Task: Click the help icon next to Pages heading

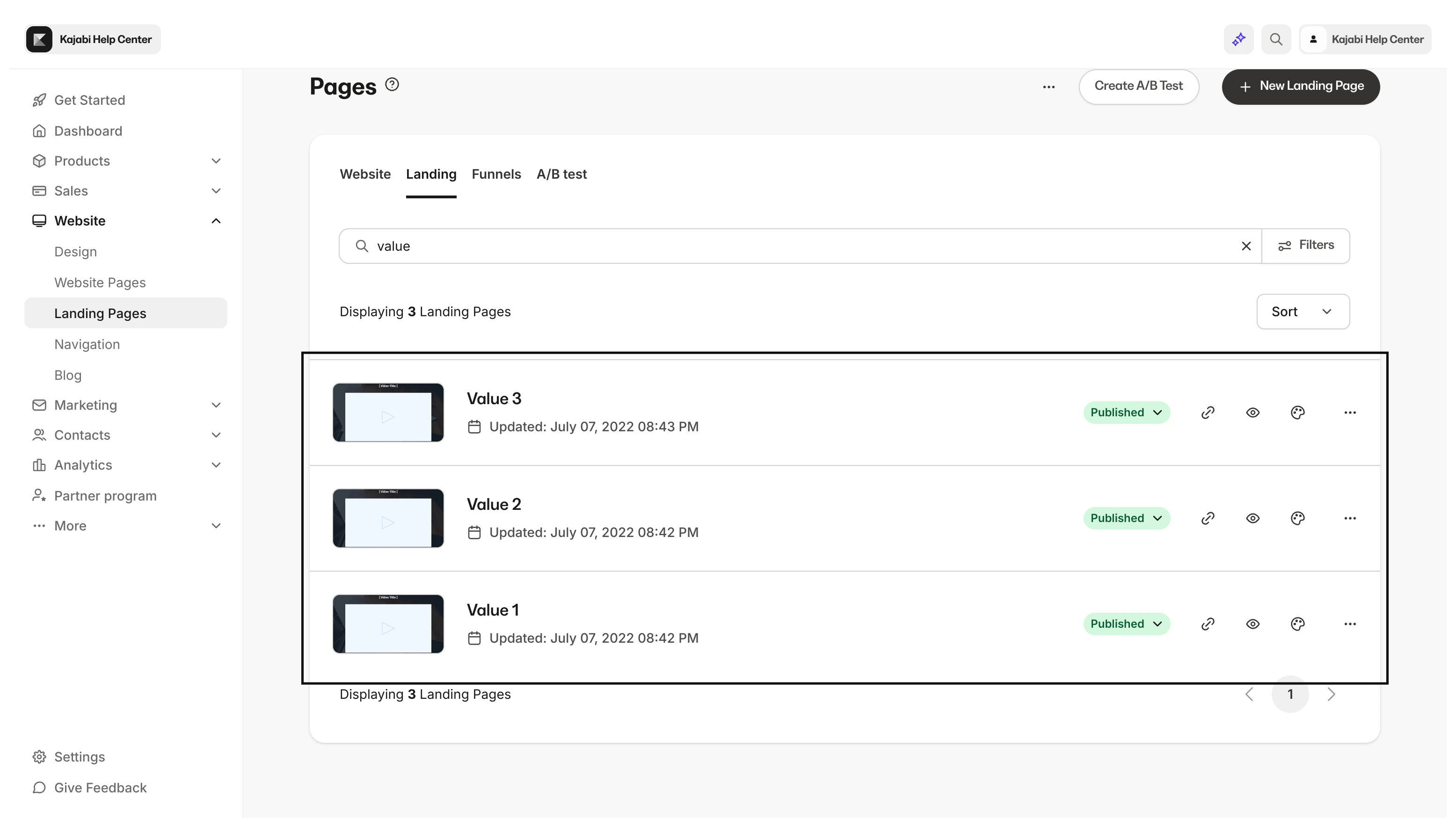Action: [392, 84]
